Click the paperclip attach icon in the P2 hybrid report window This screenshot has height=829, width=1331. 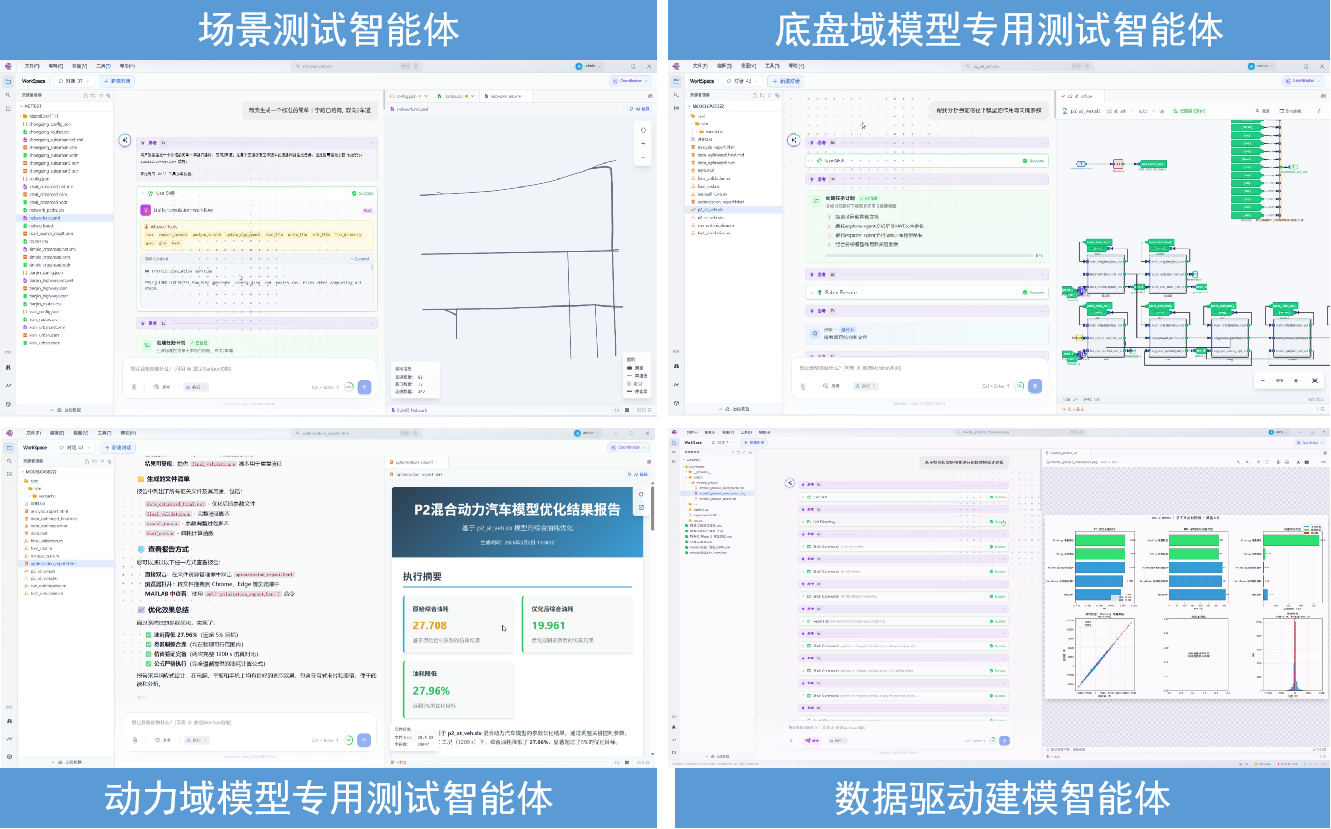pos(134,740)
